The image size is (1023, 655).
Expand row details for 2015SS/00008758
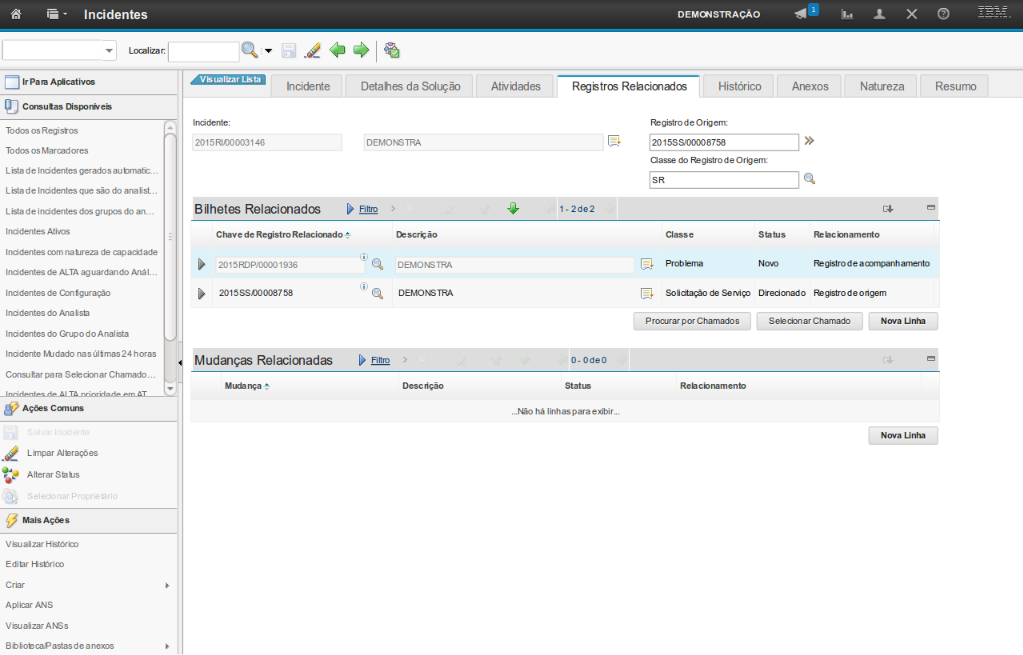coord(201,294)
